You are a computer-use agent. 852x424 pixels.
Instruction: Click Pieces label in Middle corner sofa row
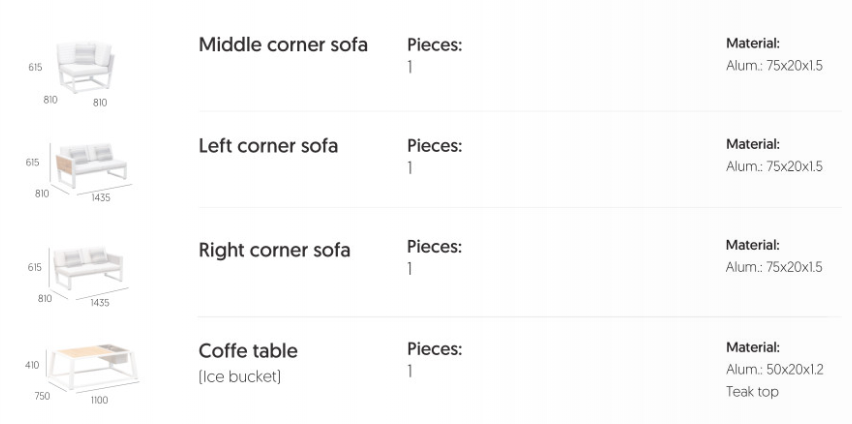[x=434, y=45]
